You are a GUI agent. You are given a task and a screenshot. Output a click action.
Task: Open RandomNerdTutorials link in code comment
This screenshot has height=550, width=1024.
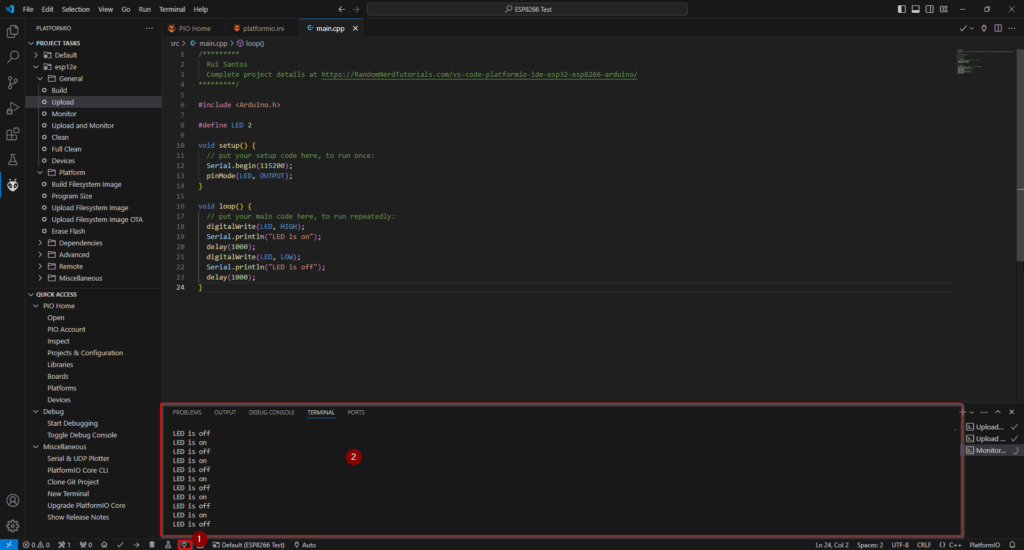(479, 74)
